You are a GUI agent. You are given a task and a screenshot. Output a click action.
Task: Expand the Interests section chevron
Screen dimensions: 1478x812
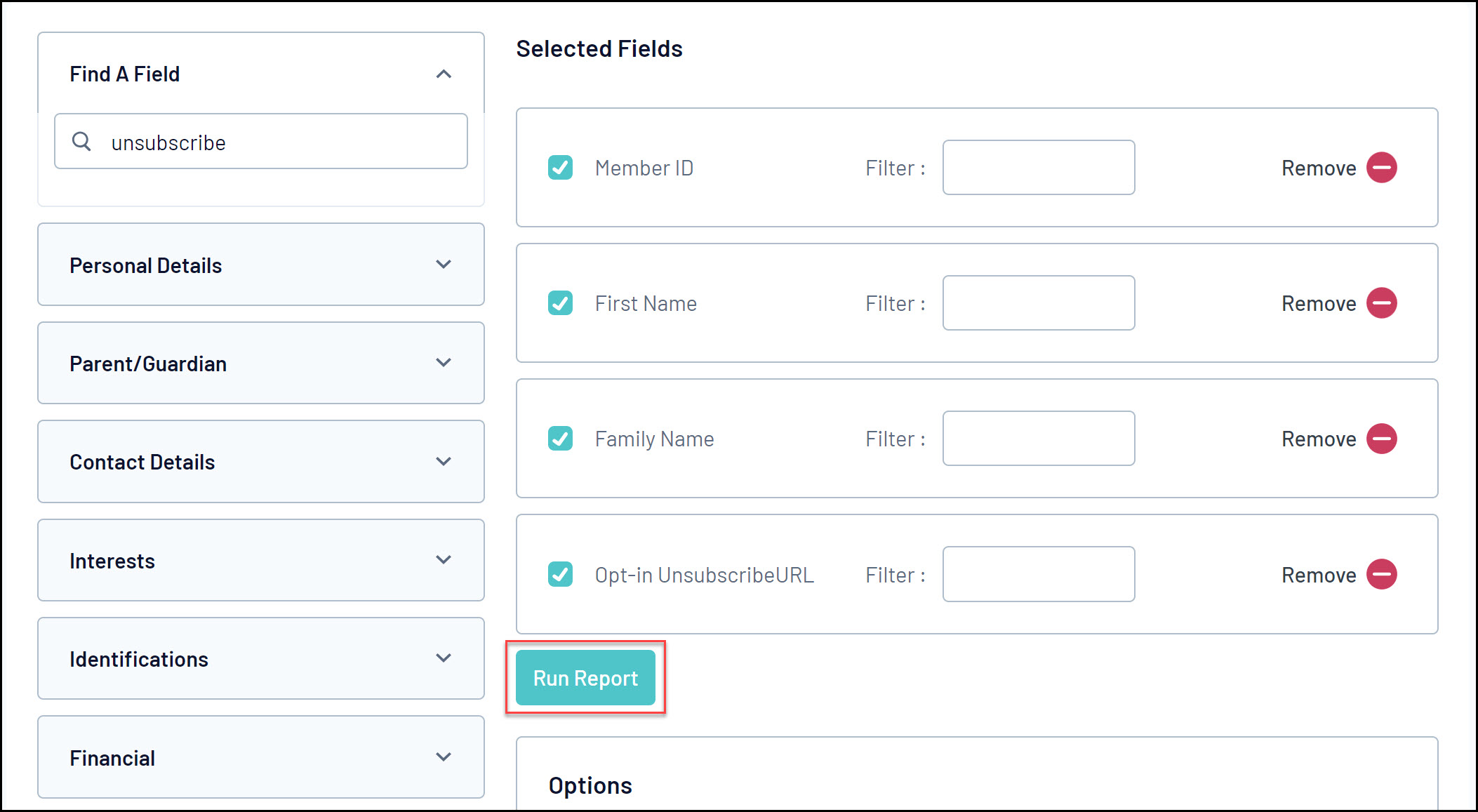tap(444, 560)
